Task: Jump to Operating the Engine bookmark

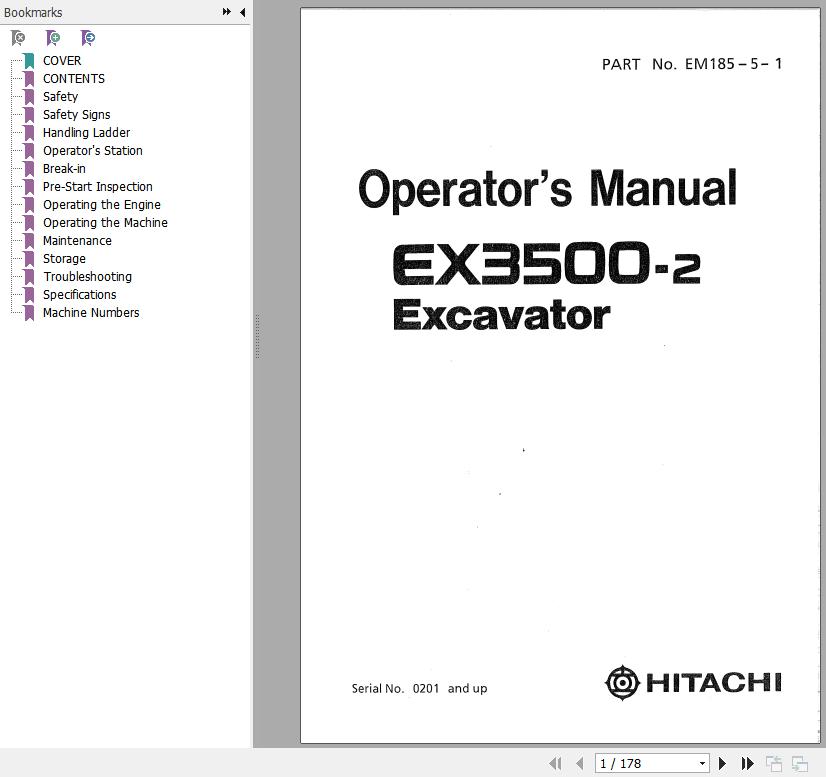Action: [x=102, y=204]
